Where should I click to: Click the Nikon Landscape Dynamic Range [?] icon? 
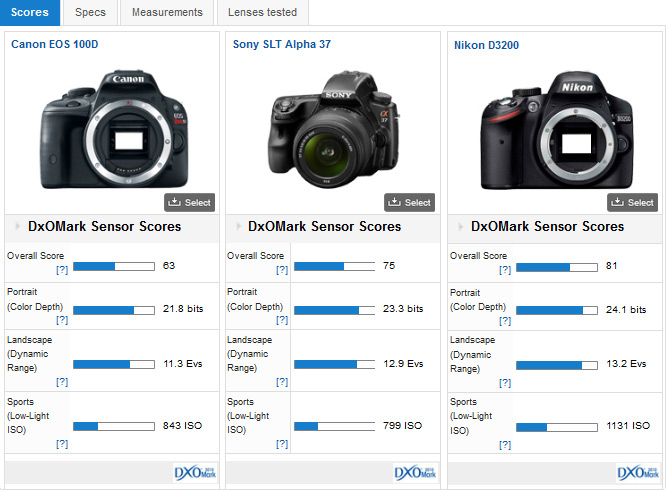[x=505, y=382]
